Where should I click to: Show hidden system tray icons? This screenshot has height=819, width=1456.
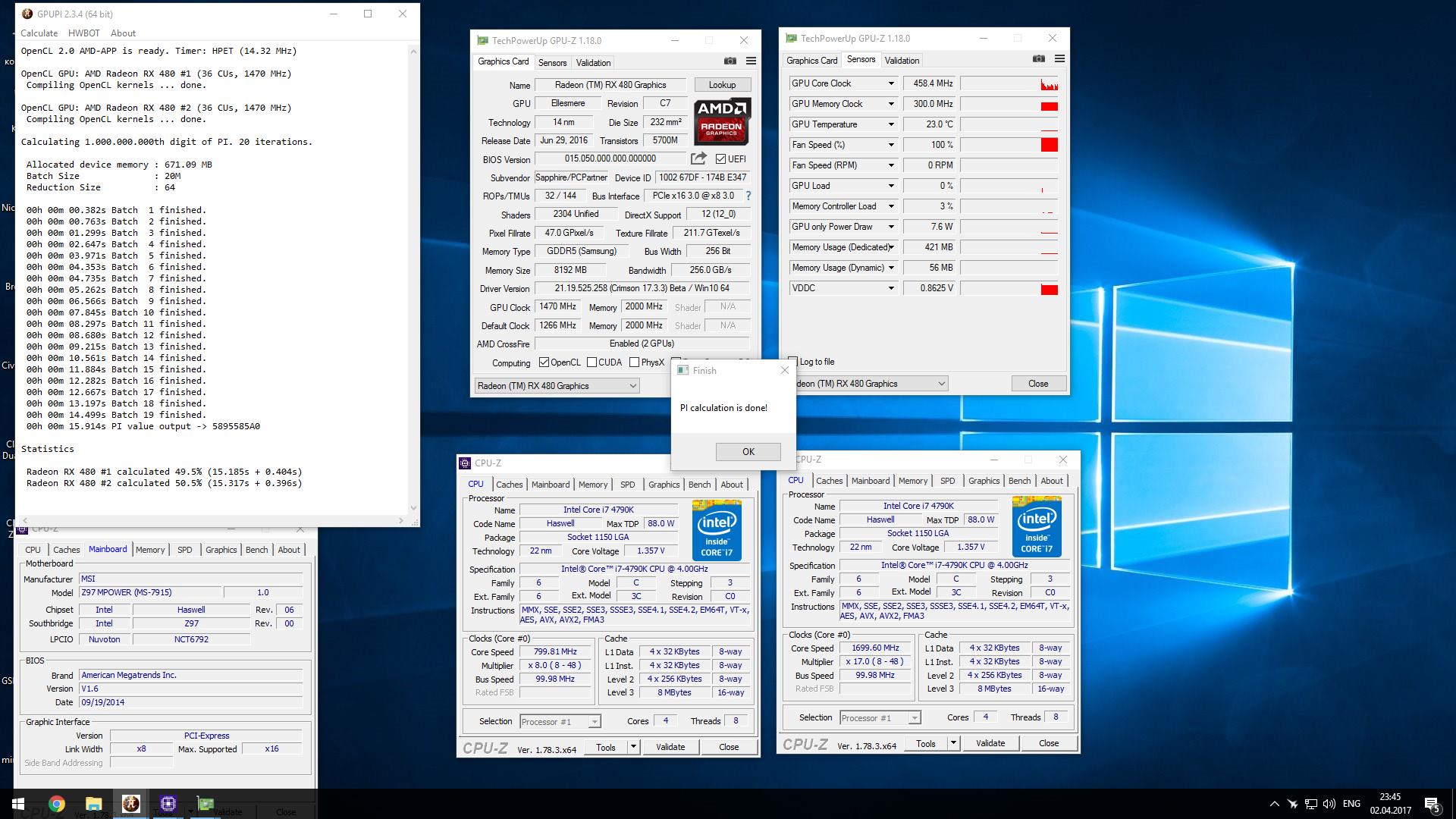pyautogui.click(x=1274, y=804)
